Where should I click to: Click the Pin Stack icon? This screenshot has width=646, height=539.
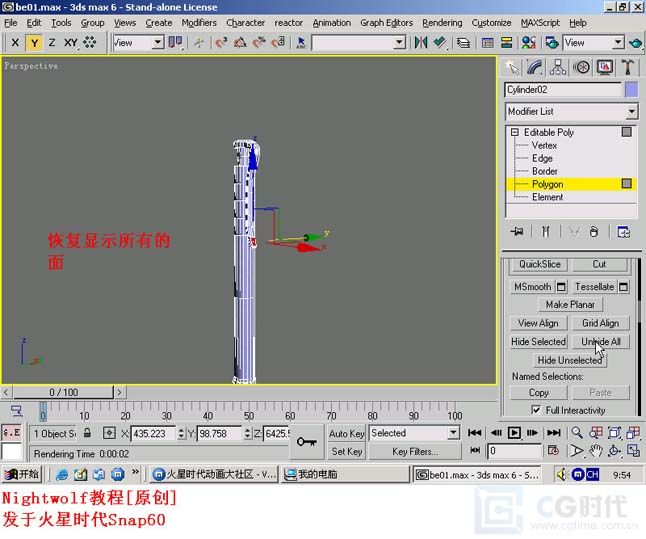(x=517, y=231)
